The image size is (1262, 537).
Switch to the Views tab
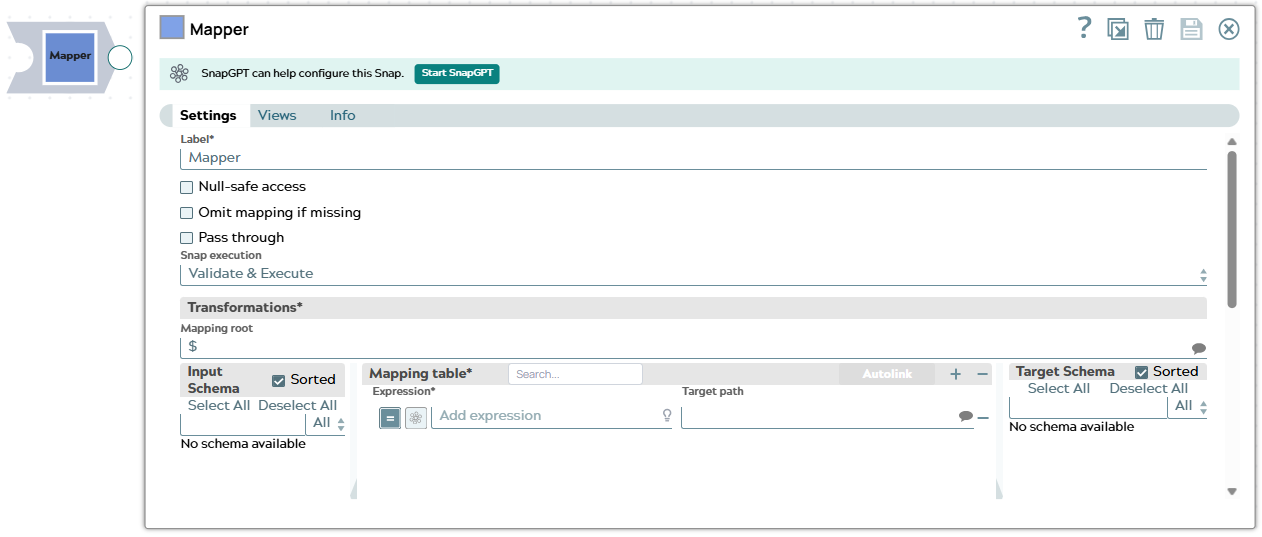click(277, 115)
